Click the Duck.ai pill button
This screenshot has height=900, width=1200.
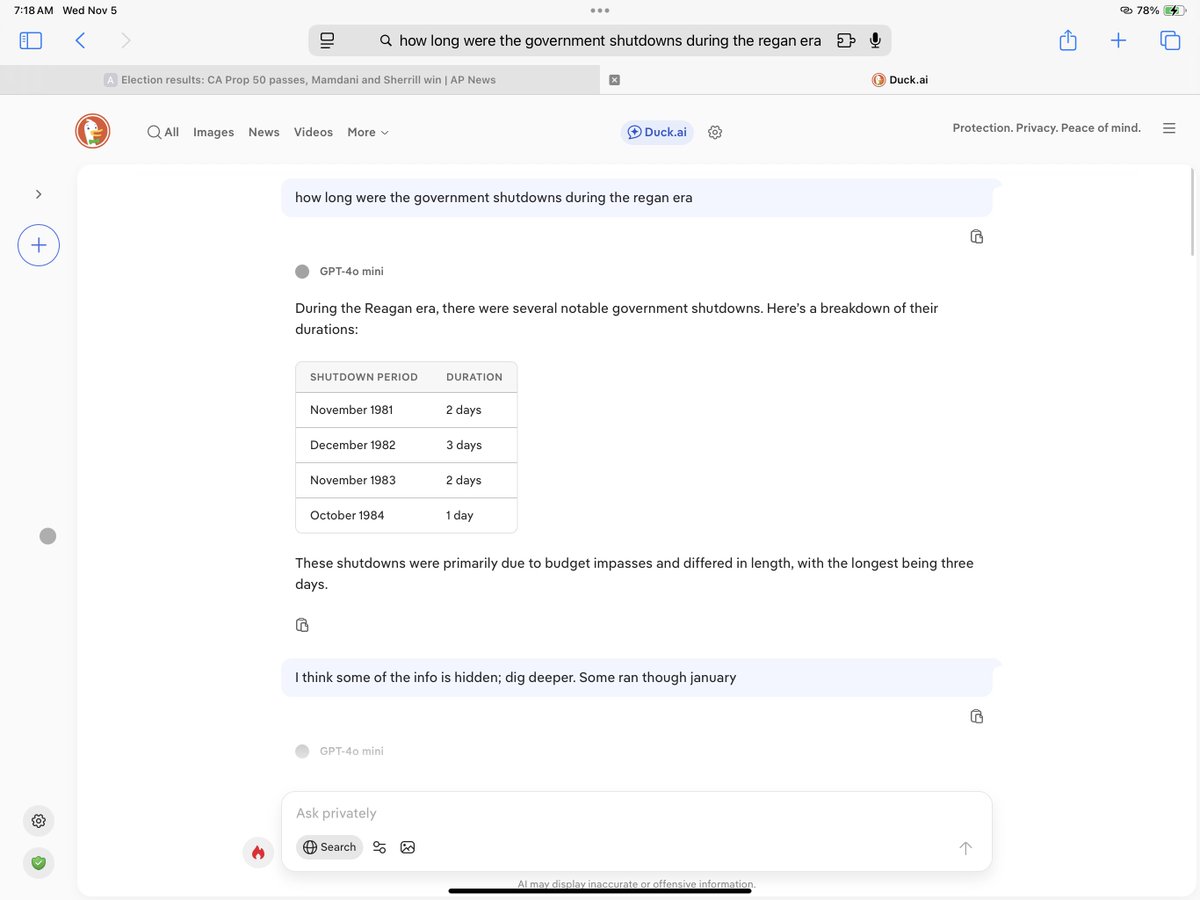[x=657, y=132]
